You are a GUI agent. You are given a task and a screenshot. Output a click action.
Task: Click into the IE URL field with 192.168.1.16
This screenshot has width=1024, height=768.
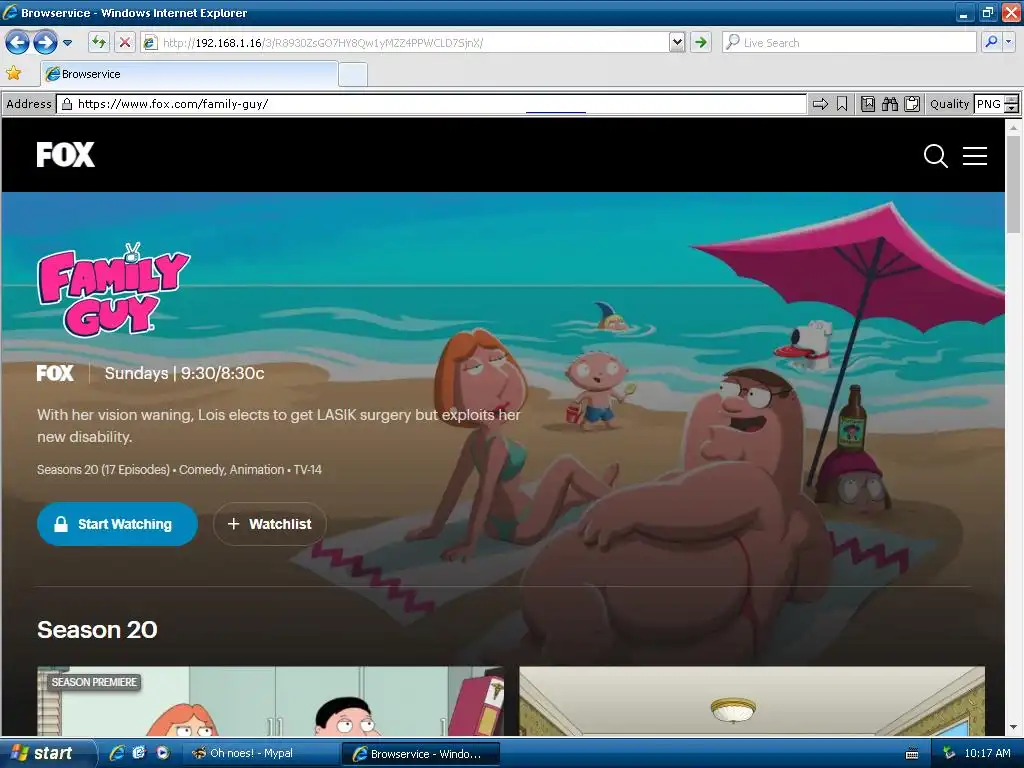[405, 43]
